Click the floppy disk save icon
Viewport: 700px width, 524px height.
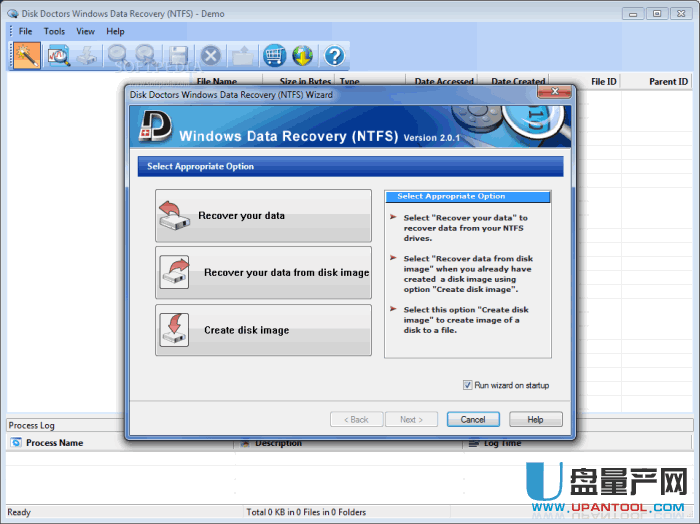pyautogui.click(x=178, y=56)
